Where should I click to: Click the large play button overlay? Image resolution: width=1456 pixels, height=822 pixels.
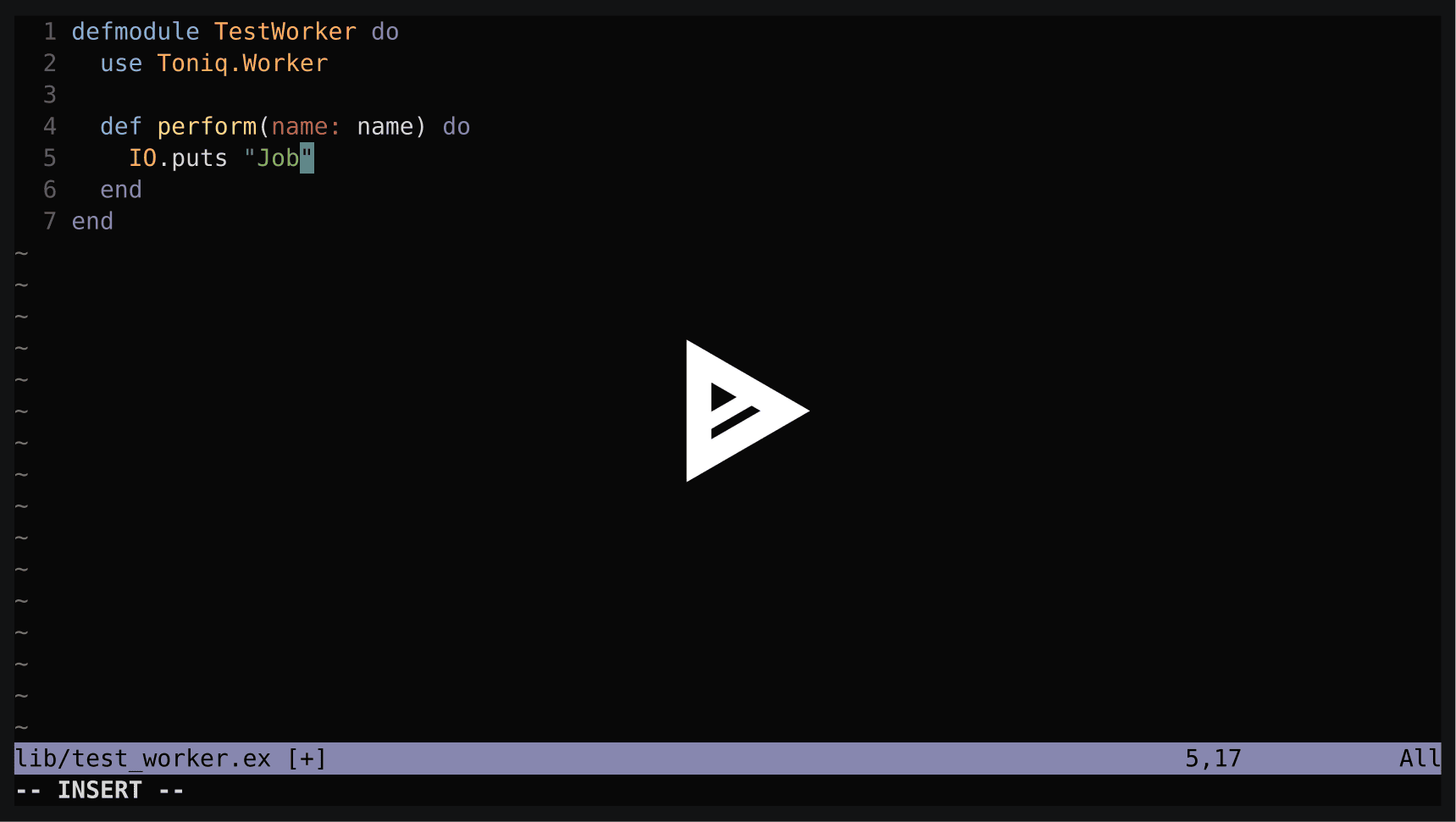pos(745,411)
